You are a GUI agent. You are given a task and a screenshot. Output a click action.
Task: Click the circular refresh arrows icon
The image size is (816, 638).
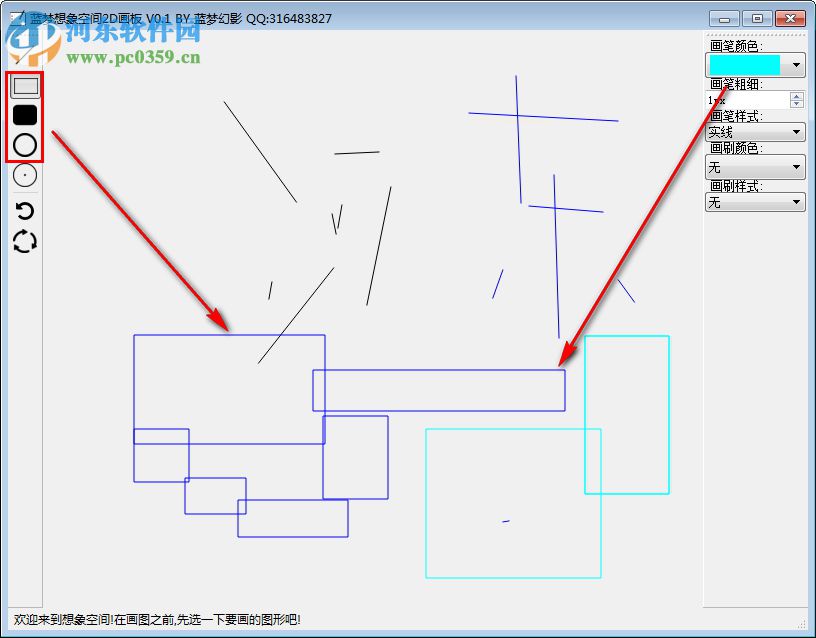click(x=23, y=240)
